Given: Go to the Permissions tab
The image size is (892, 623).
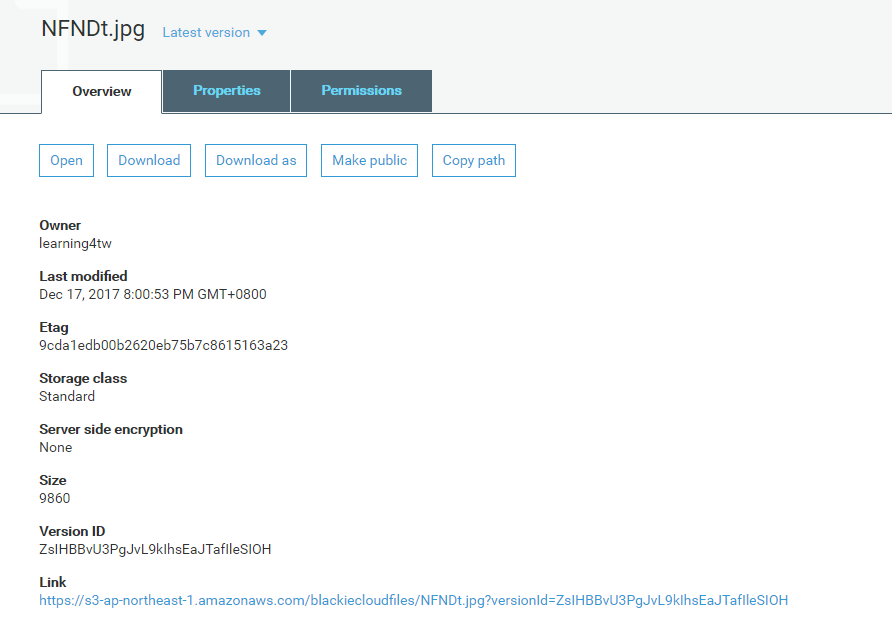Looking at the screenshot, I should pos(361,91).
